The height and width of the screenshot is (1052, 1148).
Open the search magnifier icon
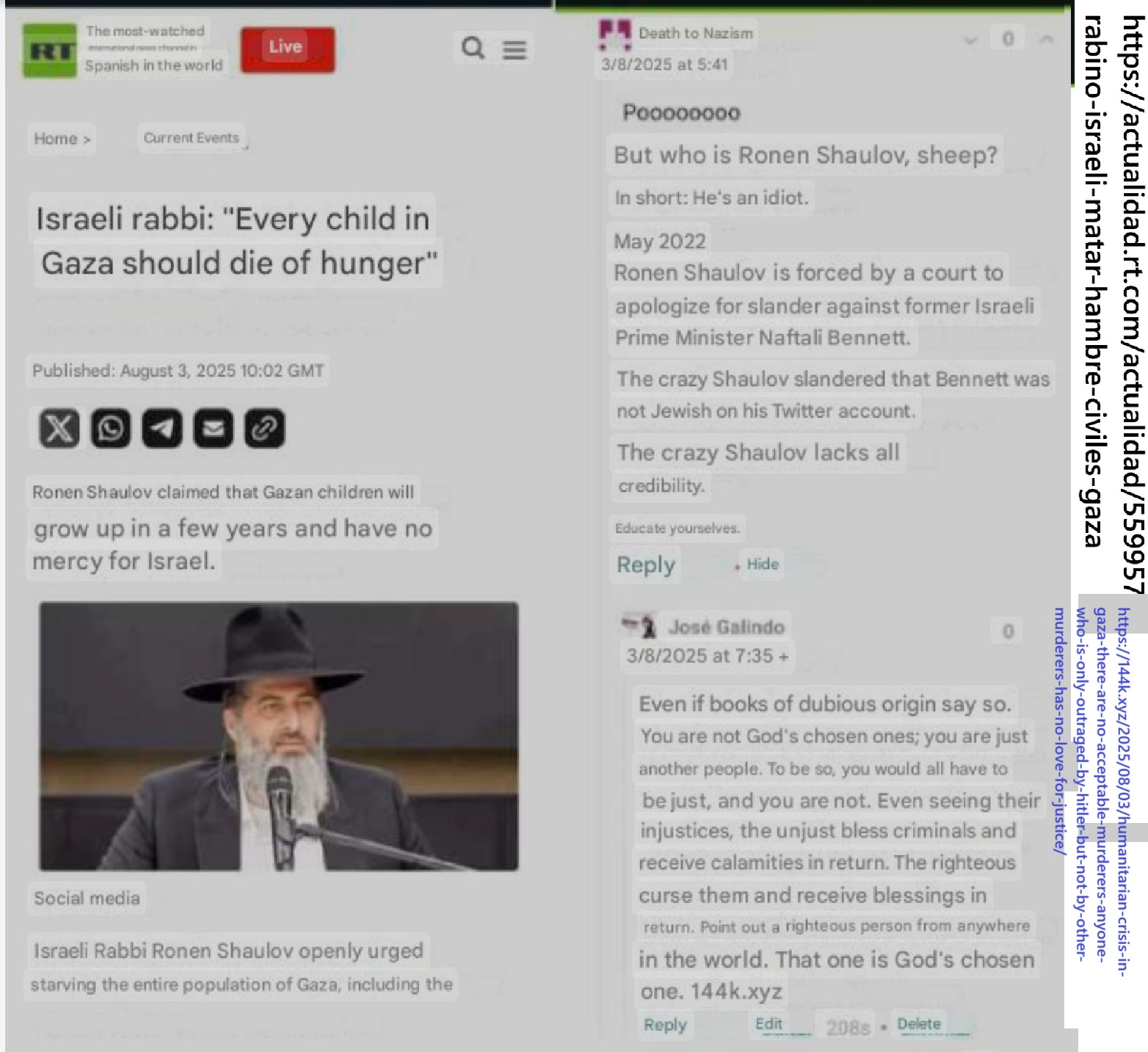(x=473, y=48)
